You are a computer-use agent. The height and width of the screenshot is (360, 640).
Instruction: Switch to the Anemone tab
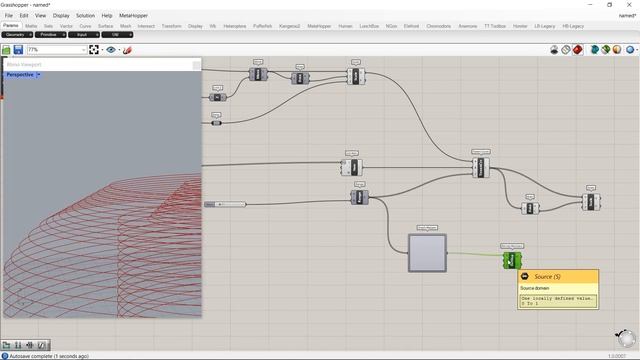468,26
